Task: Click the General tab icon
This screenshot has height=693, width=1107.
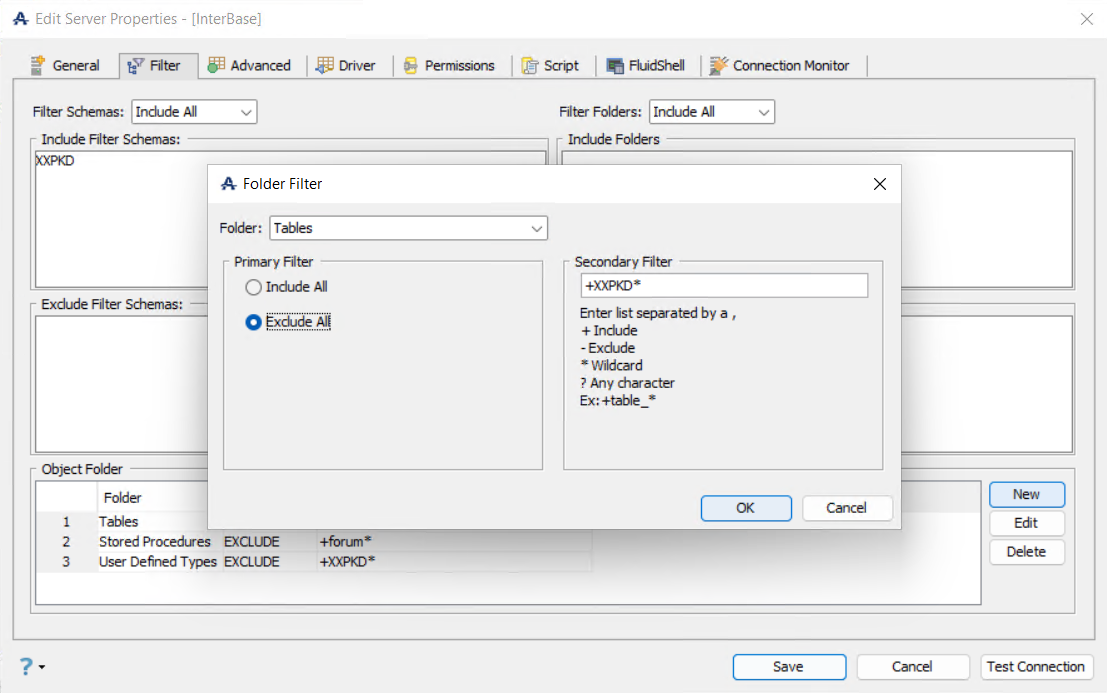Action: [x=38, y=66]
